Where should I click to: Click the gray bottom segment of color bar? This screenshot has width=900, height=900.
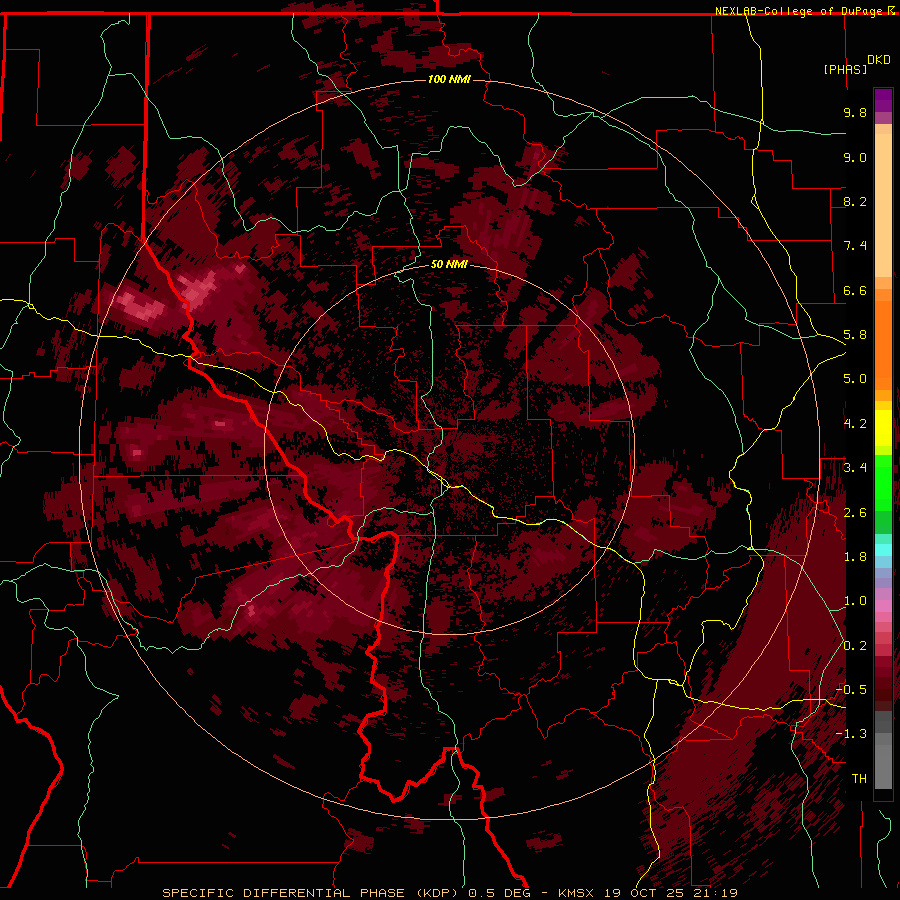pos(883,766)
